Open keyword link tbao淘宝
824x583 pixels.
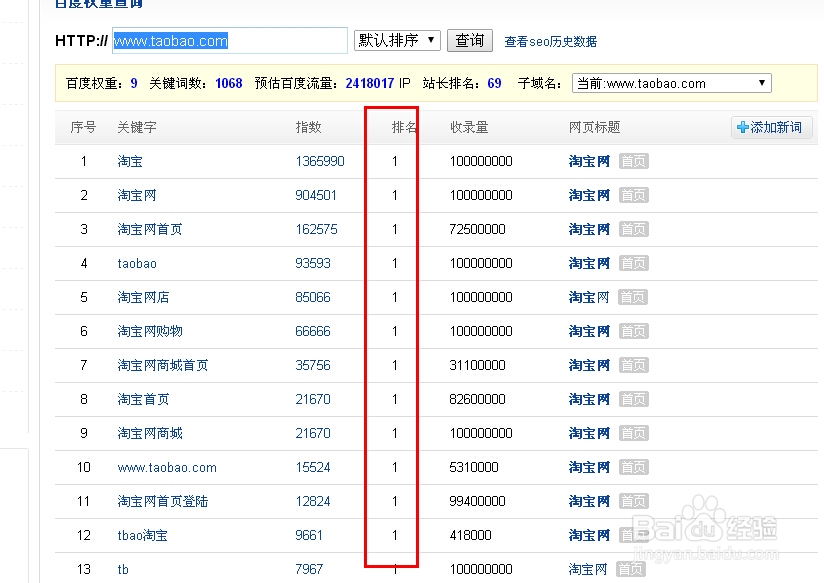tap(142, 535)
